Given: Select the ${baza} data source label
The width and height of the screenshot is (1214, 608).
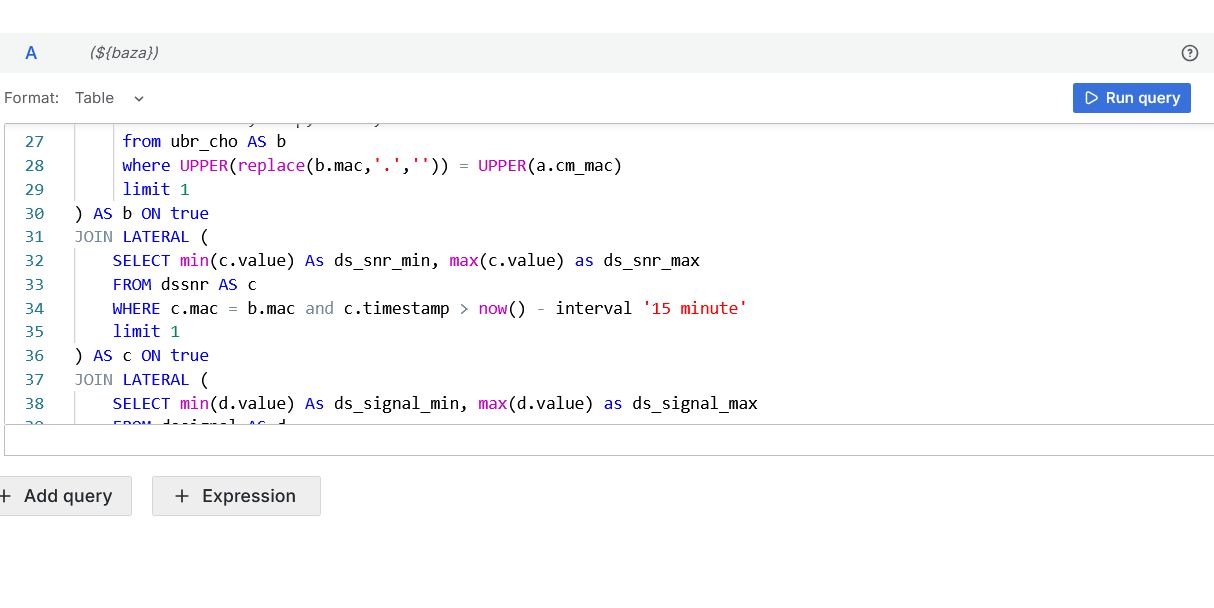Looking at the screenshot, I should [x=124, y=53].
